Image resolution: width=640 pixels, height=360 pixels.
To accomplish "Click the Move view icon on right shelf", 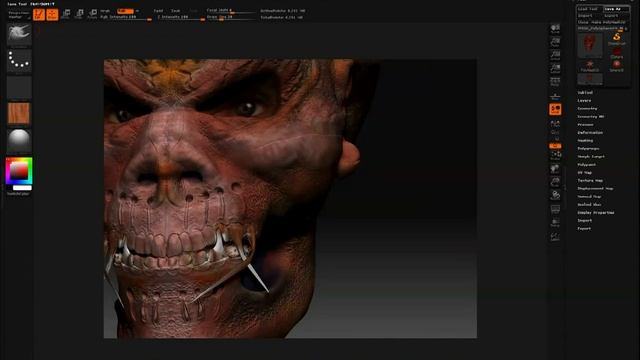I will pos(555,169).
